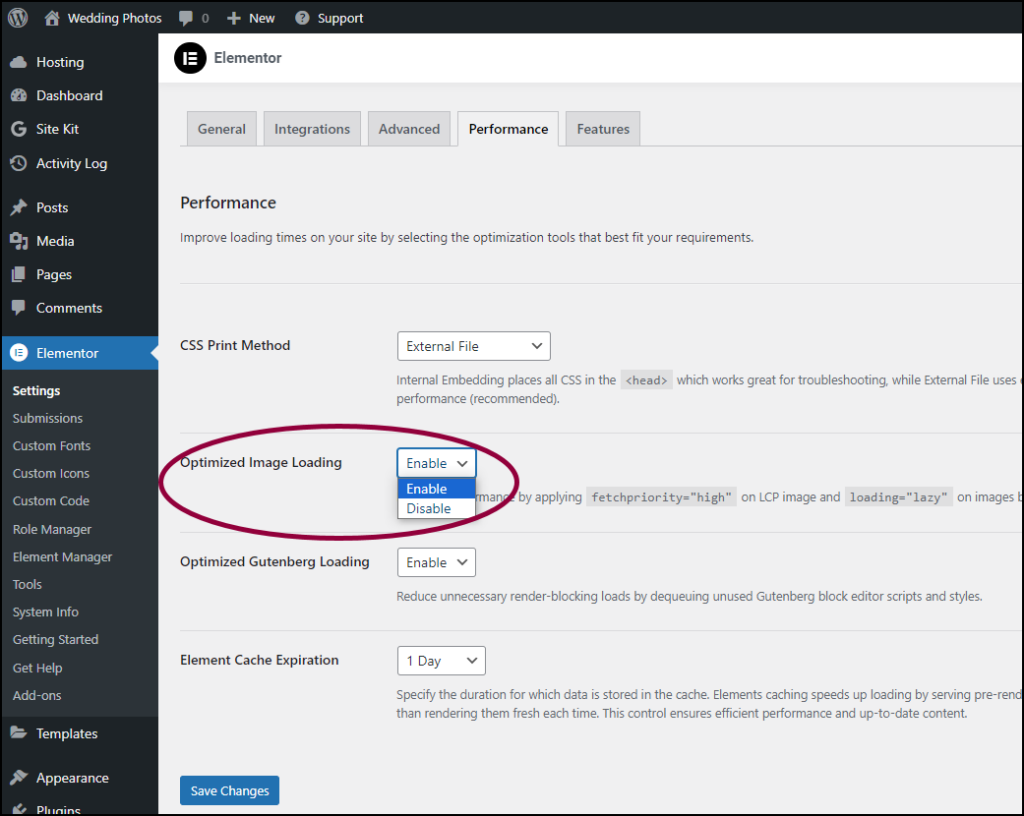Open the Media library sidebar item
Screen dimensions: 1024x816
55,241
